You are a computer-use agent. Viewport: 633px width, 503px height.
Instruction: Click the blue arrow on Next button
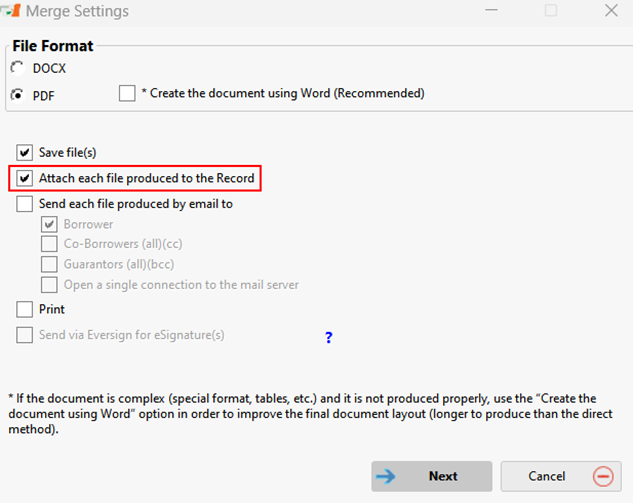pyautogui.click(x=386, y=476)
